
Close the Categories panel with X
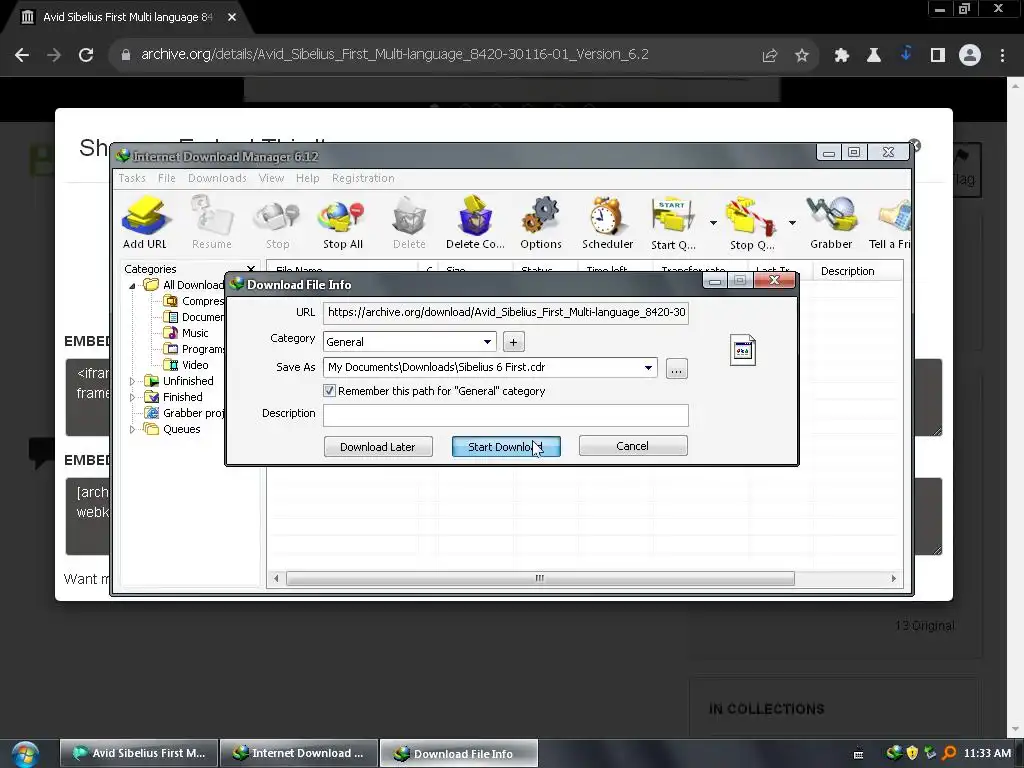tap(251, 269)
